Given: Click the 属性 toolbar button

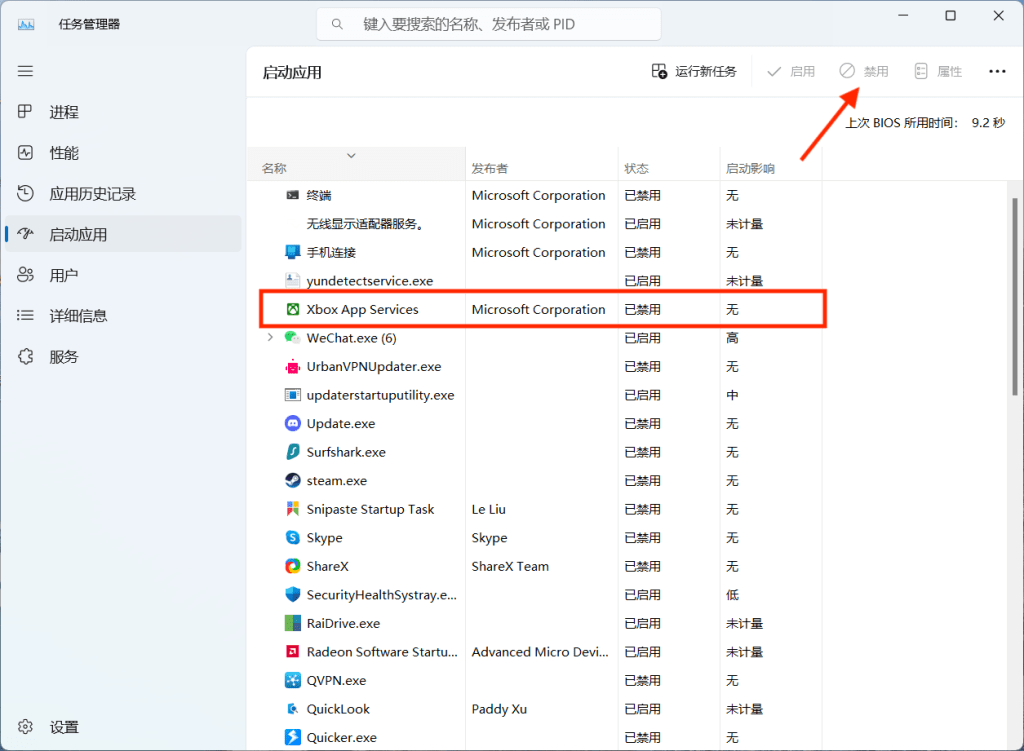Looking at the screenshot, I should (938, 71).
